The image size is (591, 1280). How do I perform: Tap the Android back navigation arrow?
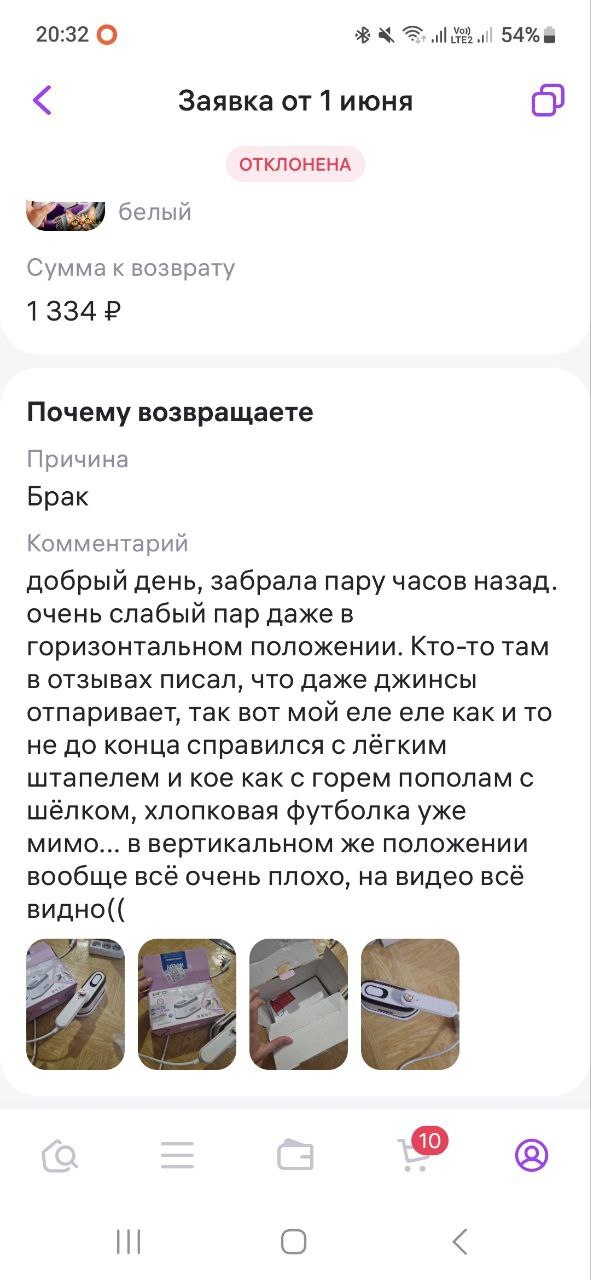pyautogui.click(x=460, y=1242)
